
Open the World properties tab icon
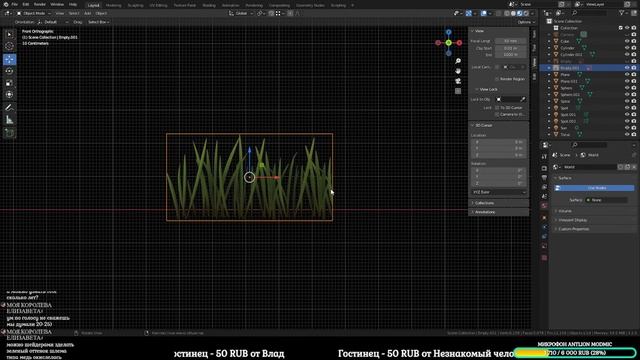544,206
